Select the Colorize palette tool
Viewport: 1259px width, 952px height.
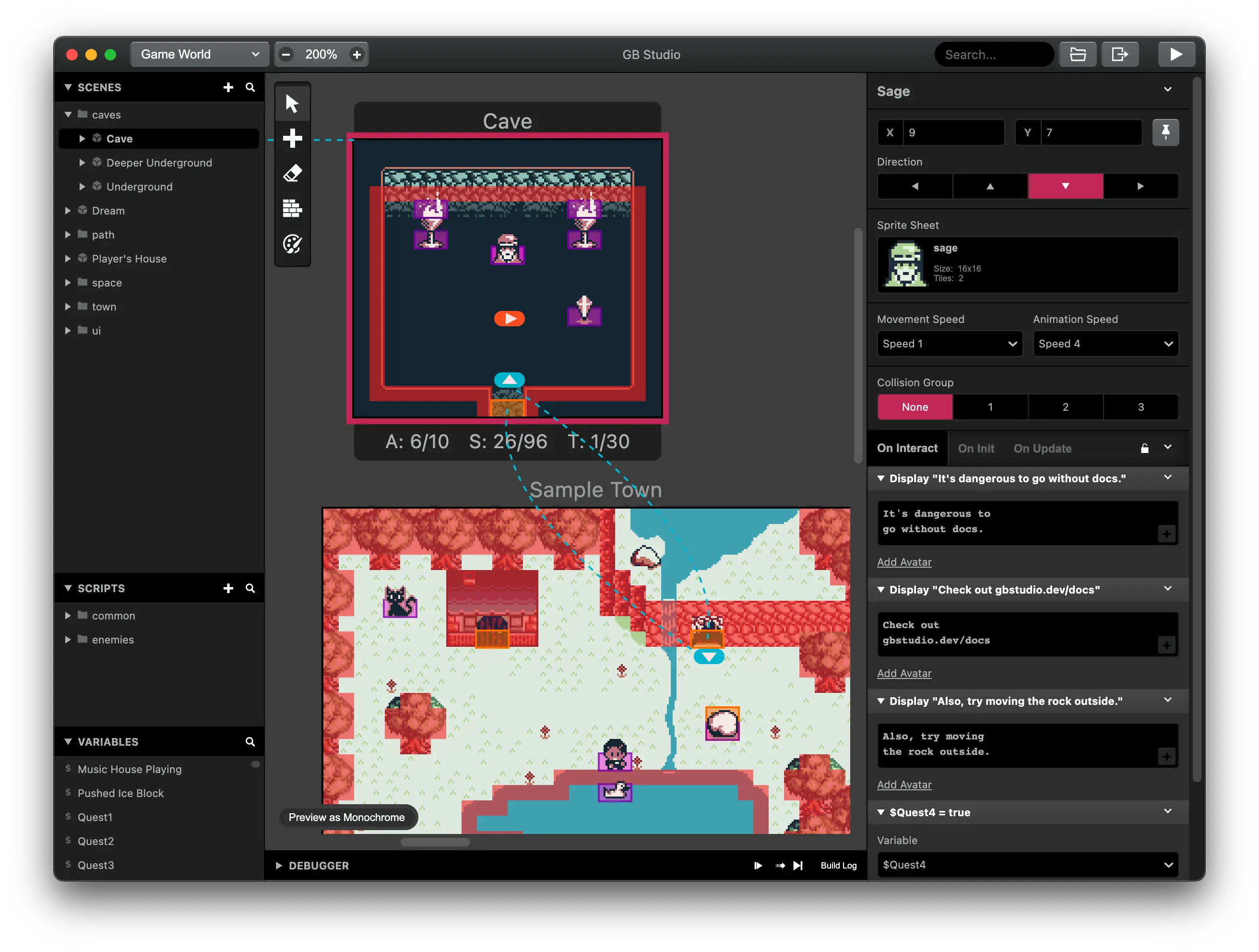coord(292,244)
